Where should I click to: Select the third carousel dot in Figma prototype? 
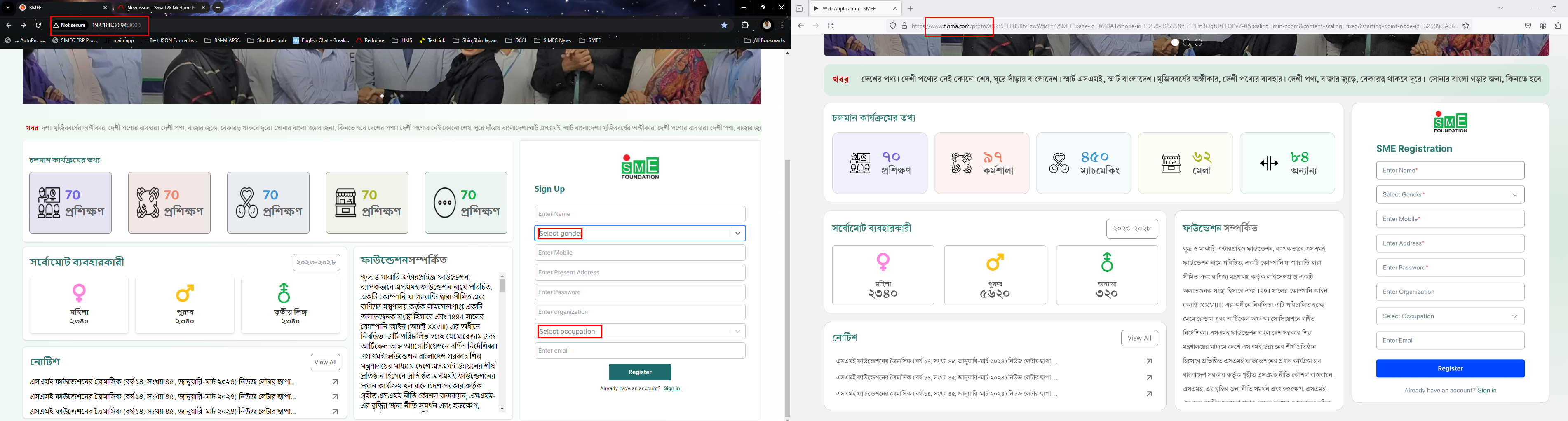(1198, 42)
